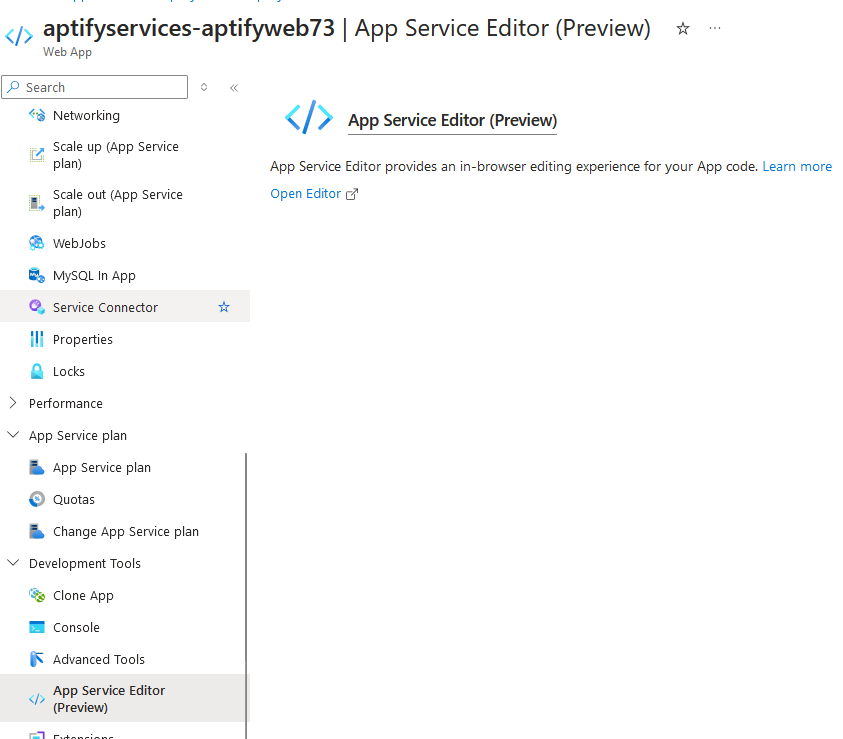This screenshot has width=843, height=739.
Task: Collapse the sidebar menu with double chevron
Action: [x=234, y=88]
